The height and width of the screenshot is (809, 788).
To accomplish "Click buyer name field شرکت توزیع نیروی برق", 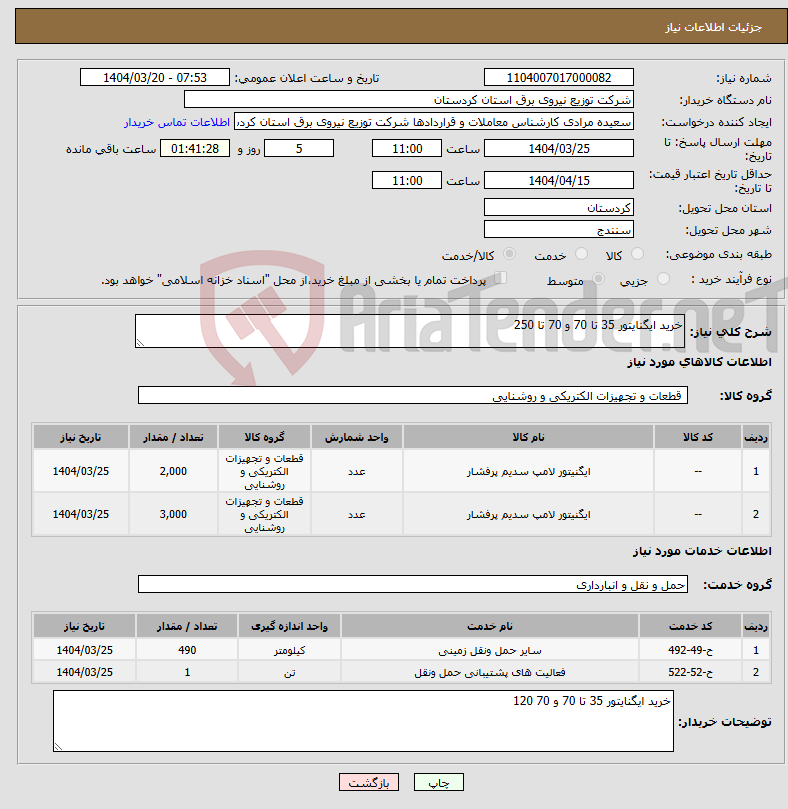I will [409, 100].
